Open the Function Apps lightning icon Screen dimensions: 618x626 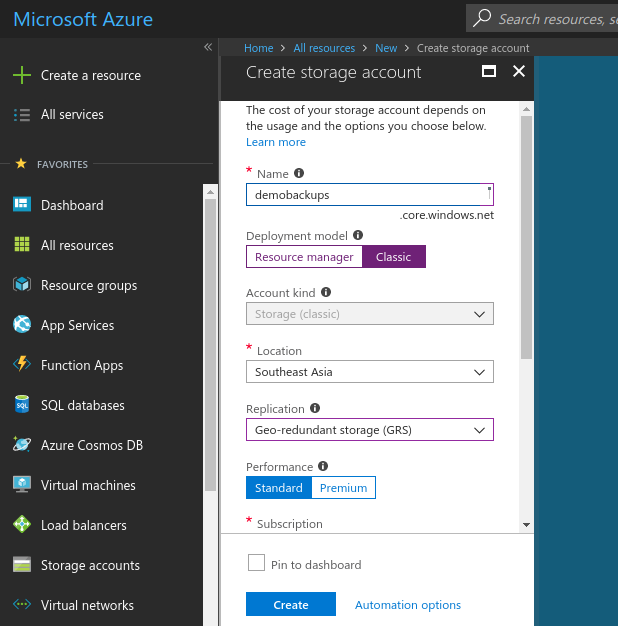pyautogui.click(x=22, y=365)
